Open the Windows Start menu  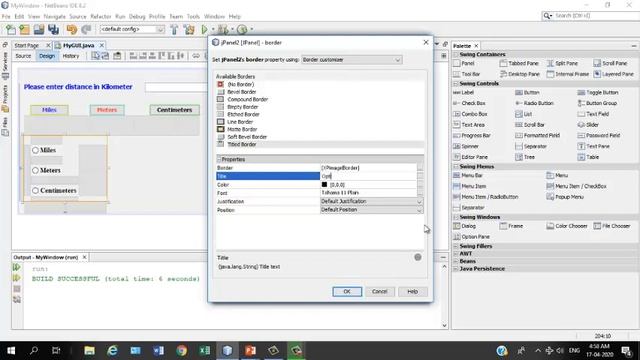[11, 350]
